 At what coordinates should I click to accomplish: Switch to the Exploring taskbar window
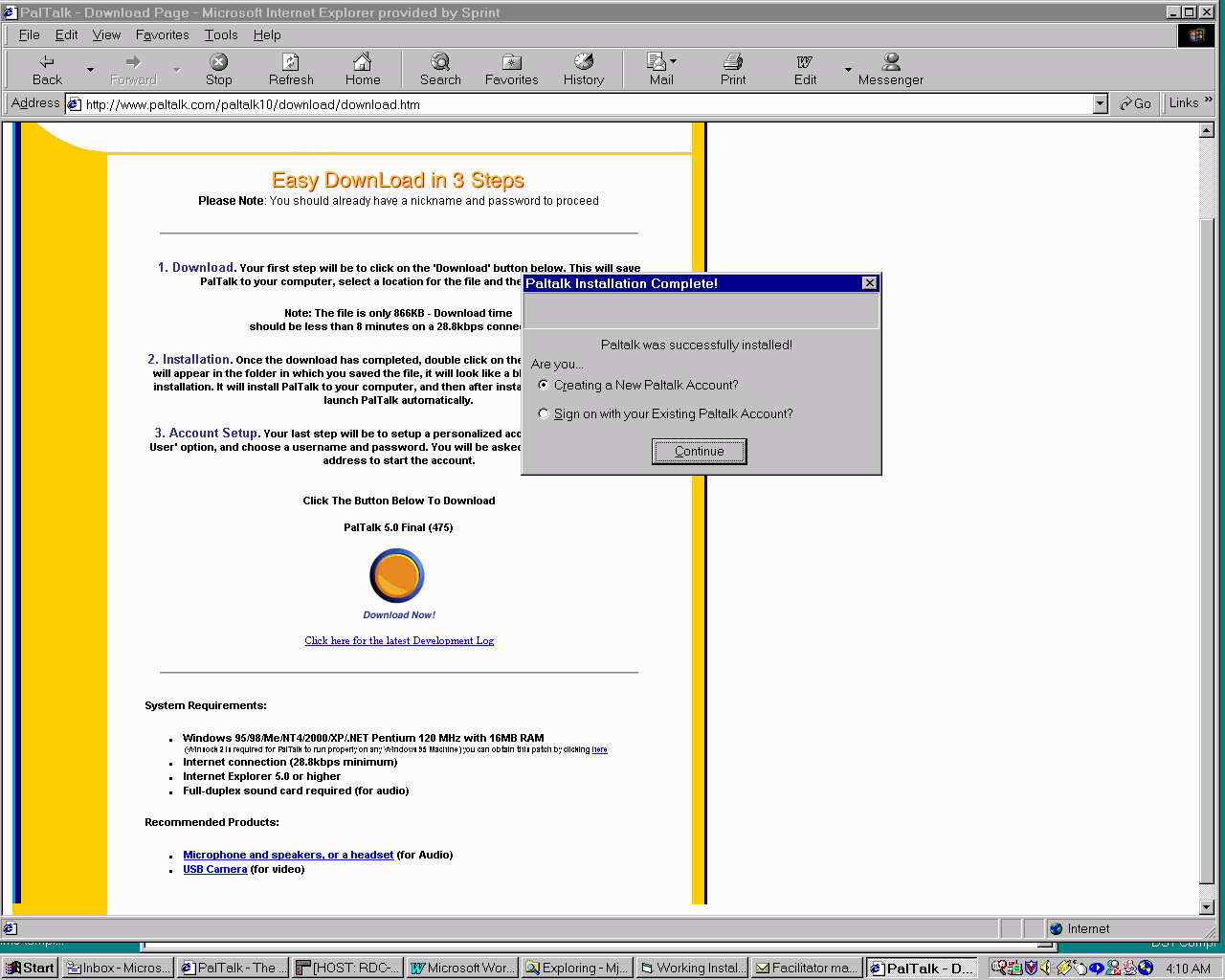pyautogui.click(x=576, y=968)
